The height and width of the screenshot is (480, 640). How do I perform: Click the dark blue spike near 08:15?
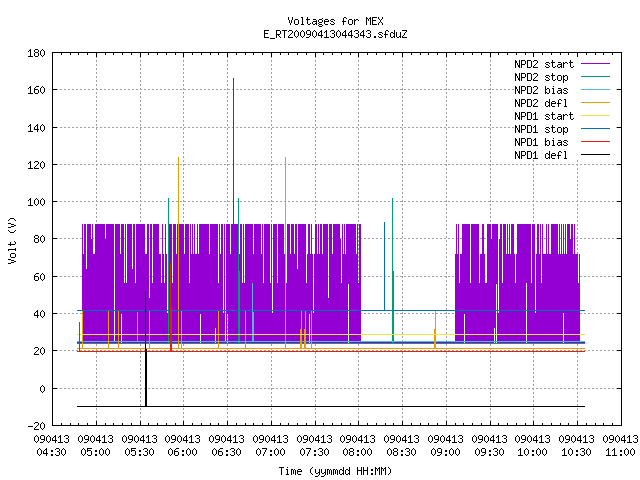click(384, 266)
